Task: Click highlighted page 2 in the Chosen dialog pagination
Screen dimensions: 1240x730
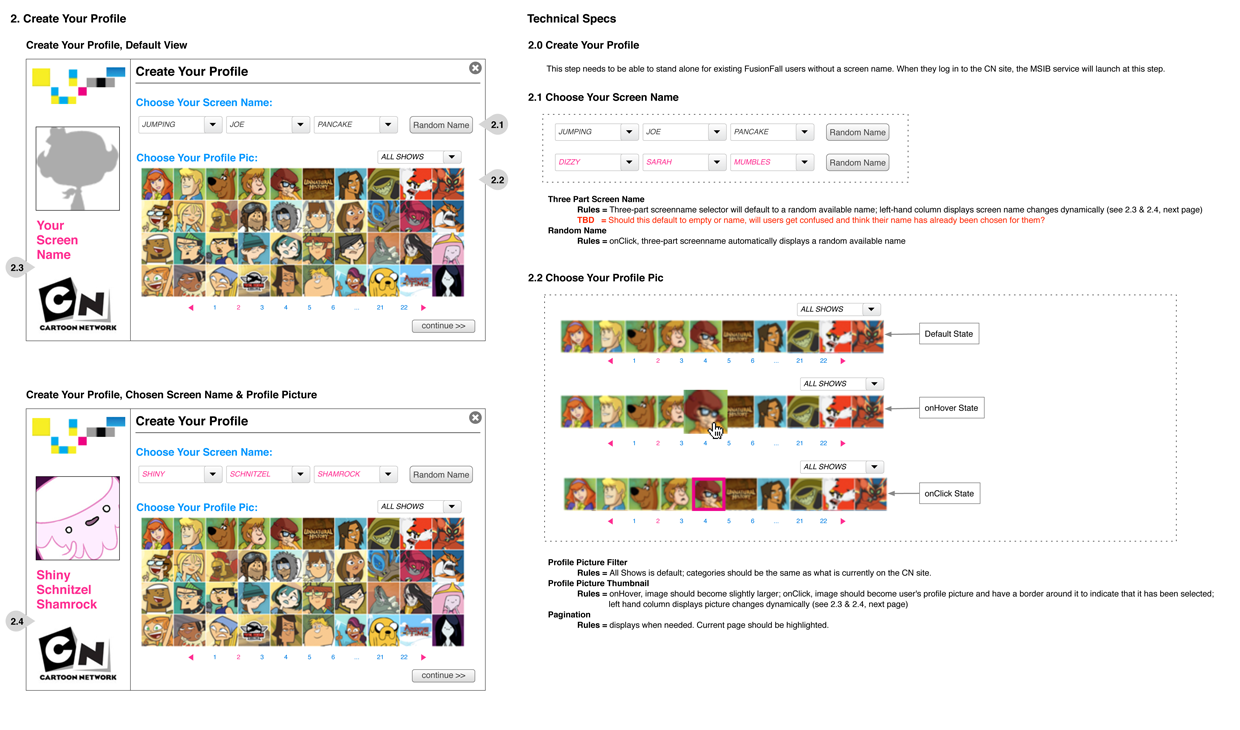Action: (238, 657)
